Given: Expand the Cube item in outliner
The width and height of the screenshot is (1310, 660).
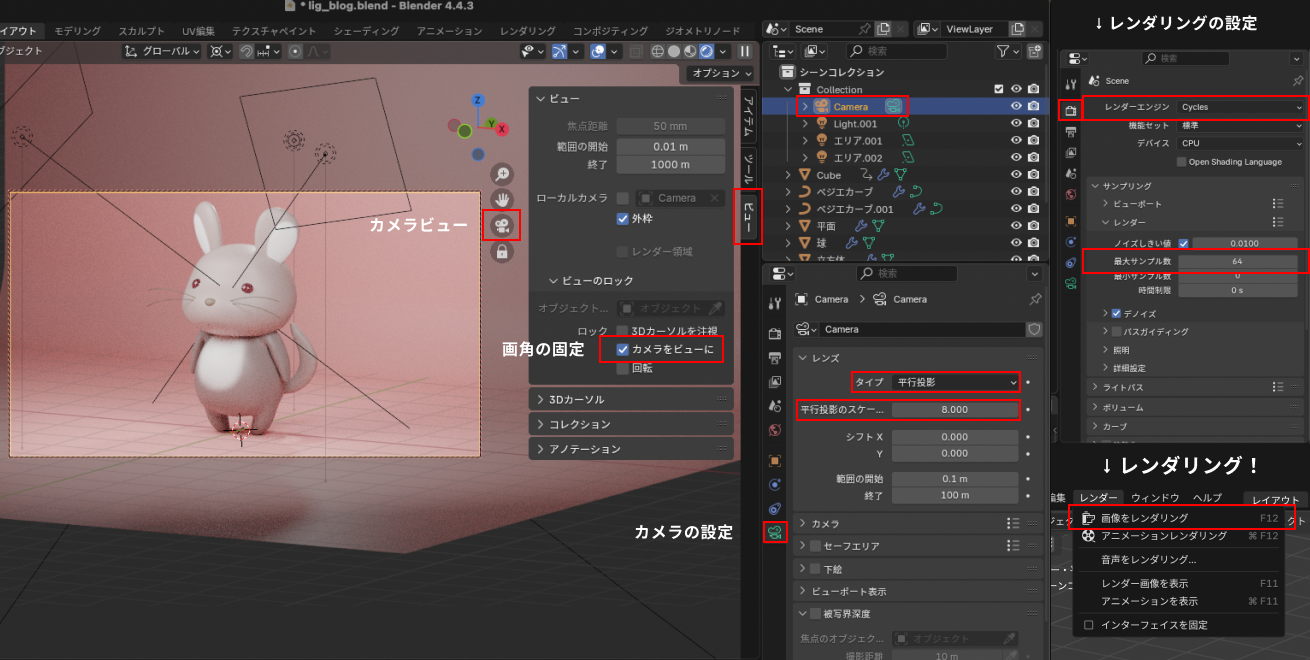Looking at the screenshot, I should pyautogui.click(x=788, y=175).
